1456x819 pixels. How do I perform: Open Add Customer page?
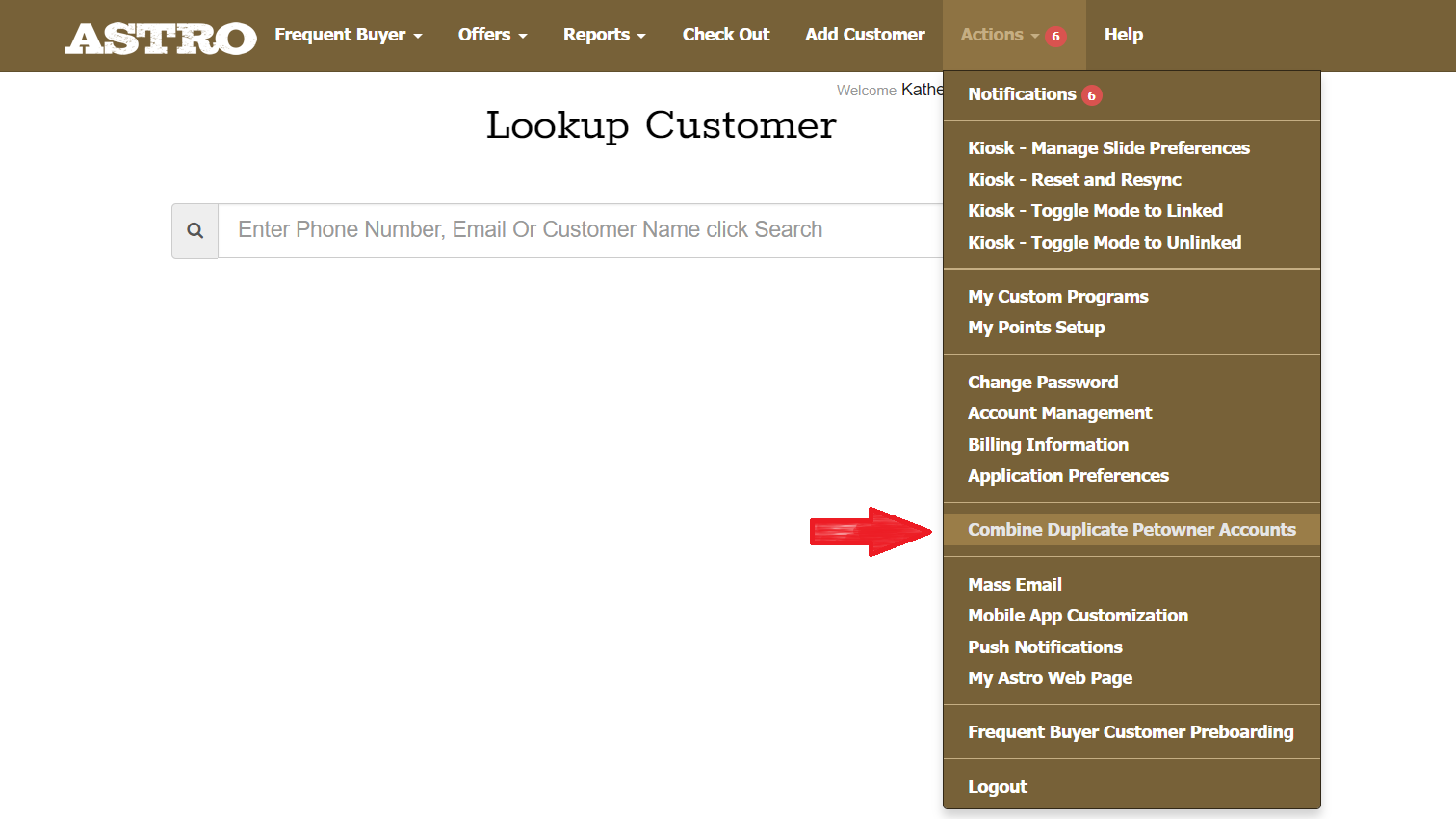[x=865, y=35]
